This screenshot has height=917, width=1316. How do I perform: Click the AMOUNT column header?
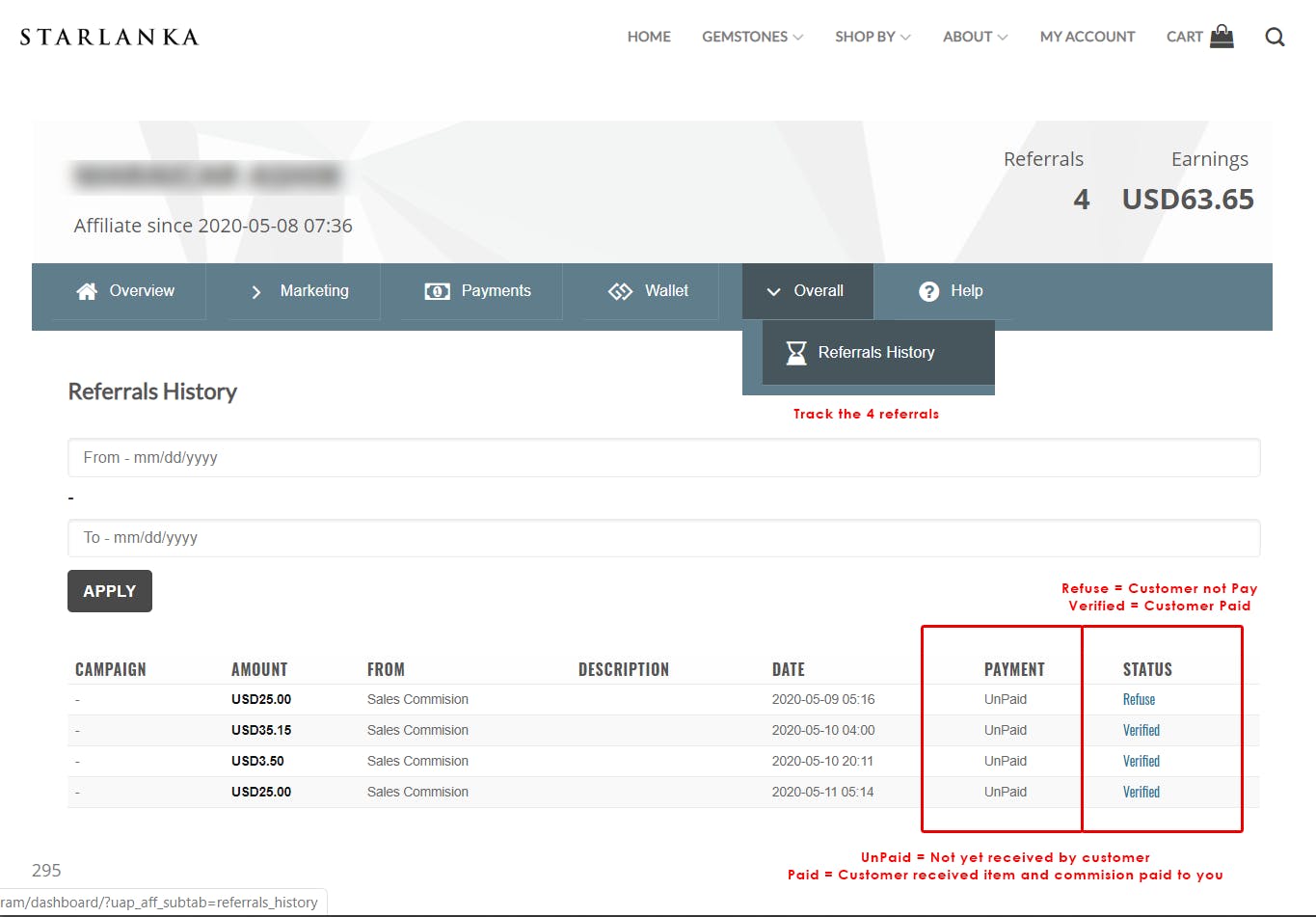pyautogui.click(x=259, y=669)
